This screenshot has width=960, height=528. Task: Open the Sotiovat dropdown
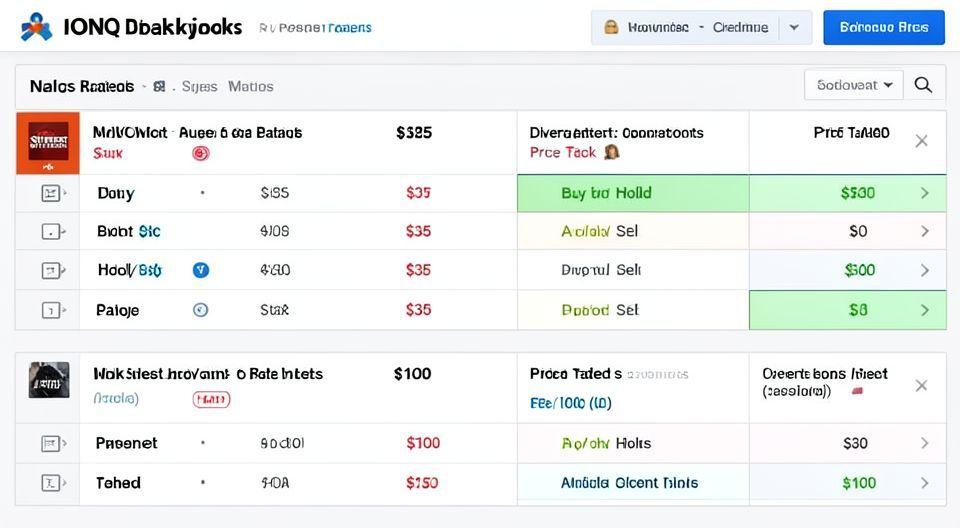853,85
